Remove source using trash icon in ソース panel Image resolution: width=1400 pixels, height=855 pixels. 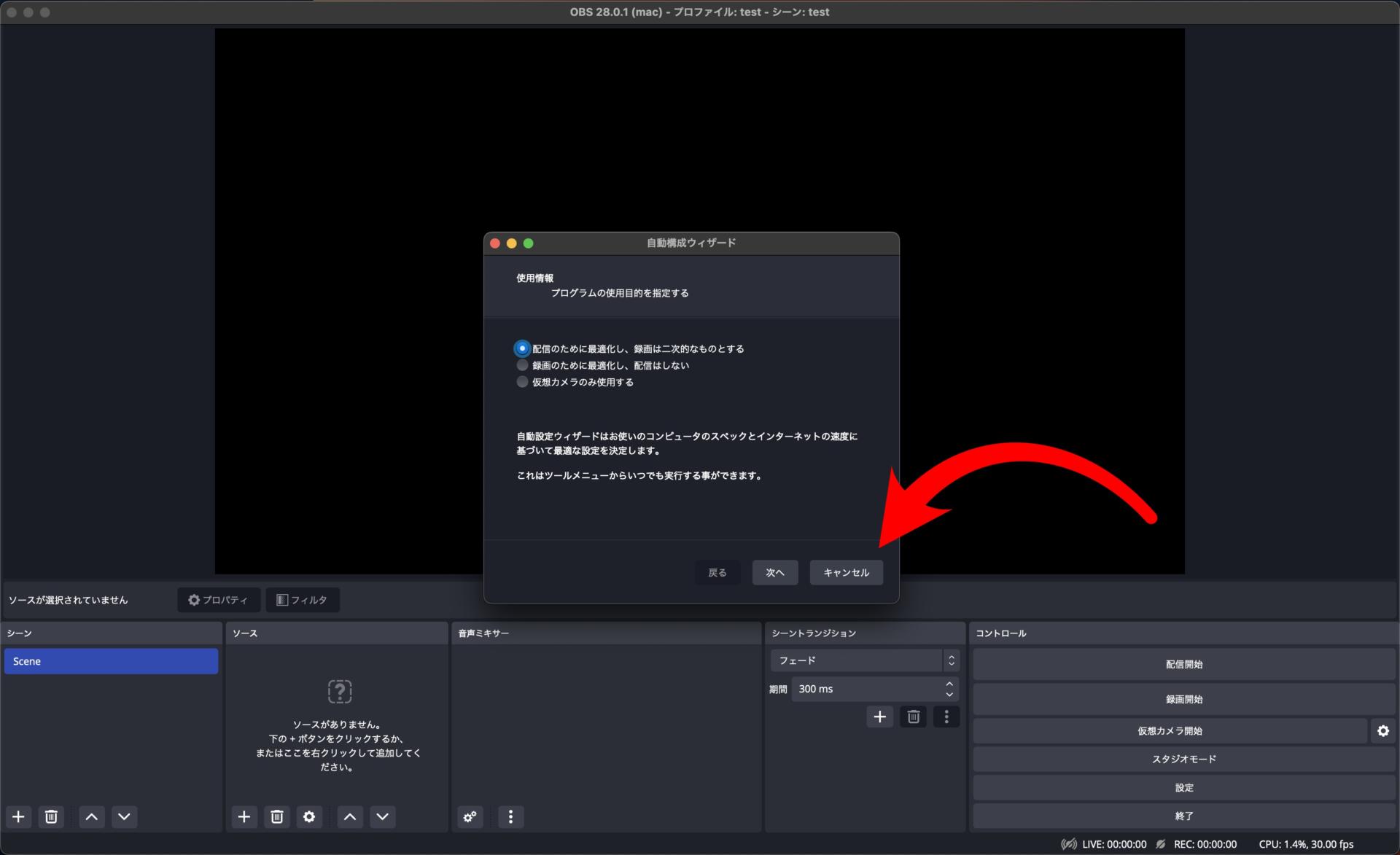277,816
